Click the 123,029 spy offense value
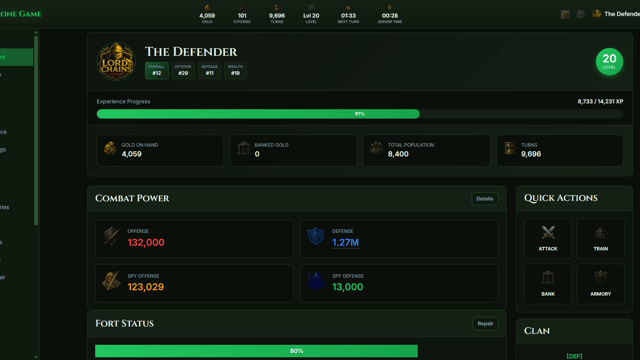Image resolution: width=640 pixels, height=360 pixels. click(x=146, y=287)
